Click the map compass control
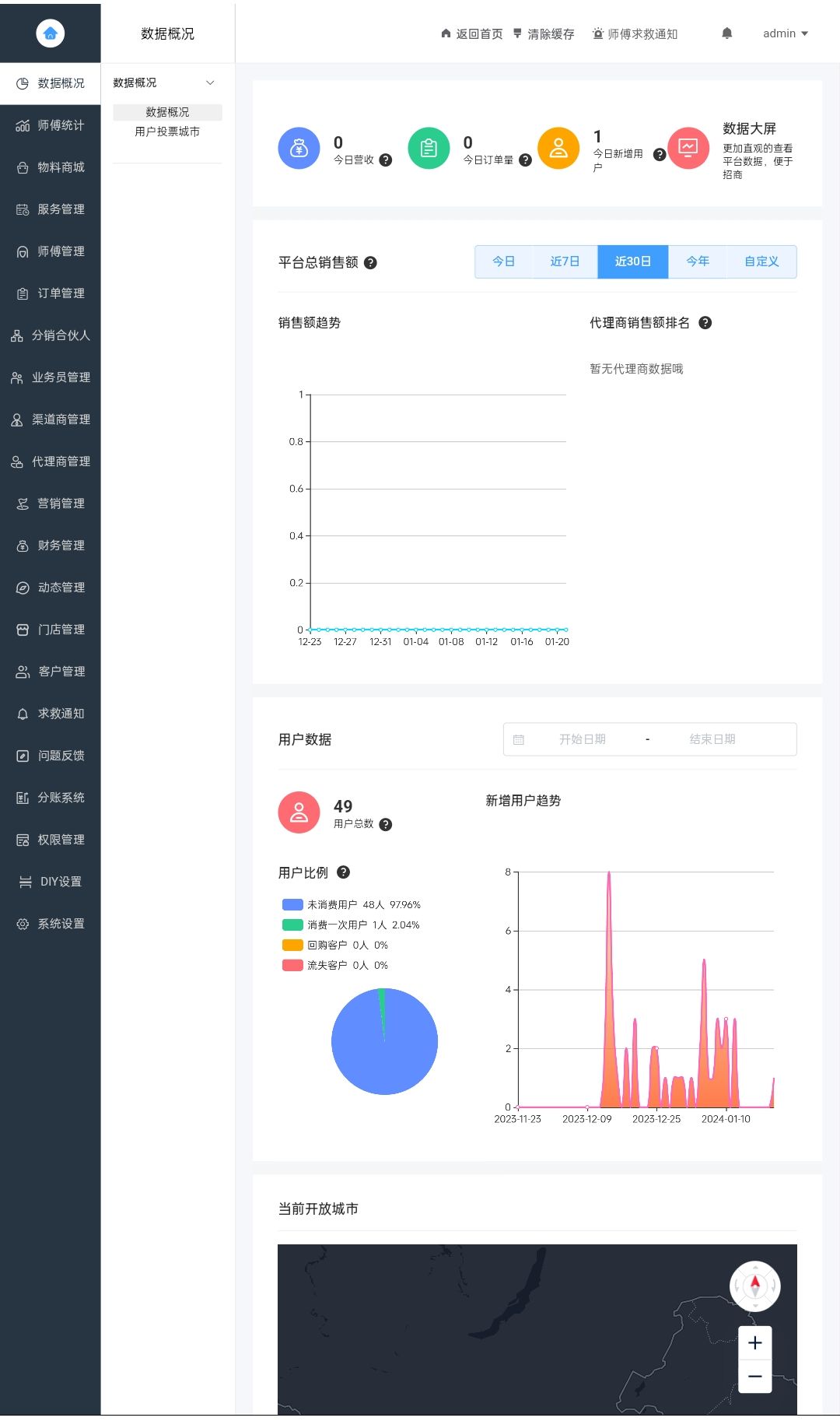 point(754,1286)
